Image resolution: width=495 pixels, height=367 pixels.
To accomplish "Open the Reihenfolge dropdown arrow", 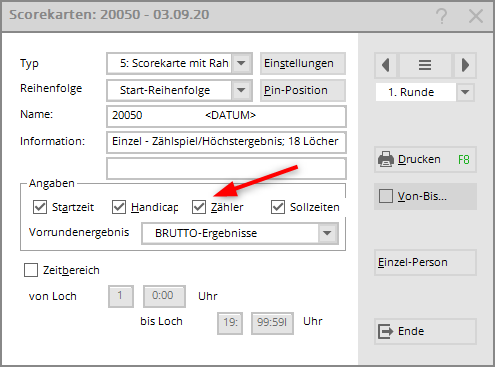I will point(241,90).
